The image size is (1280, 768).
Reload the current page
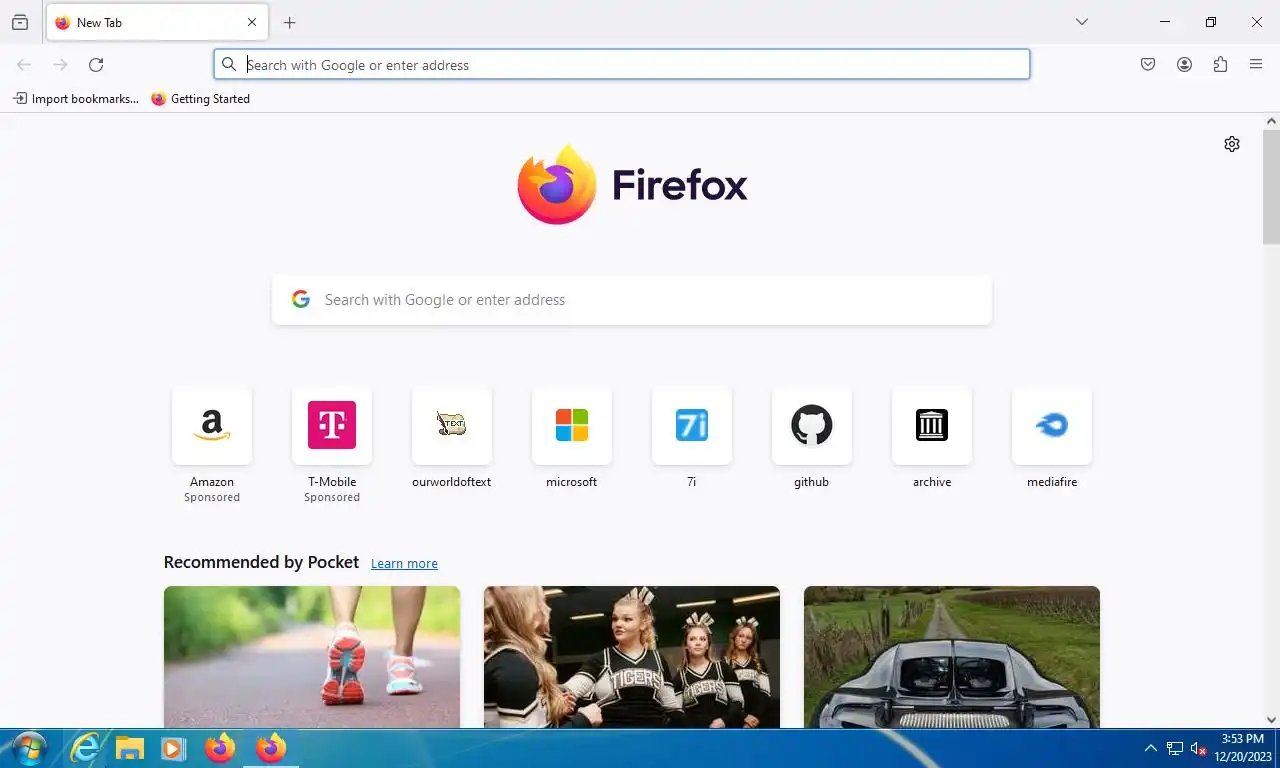pos(96,65)
